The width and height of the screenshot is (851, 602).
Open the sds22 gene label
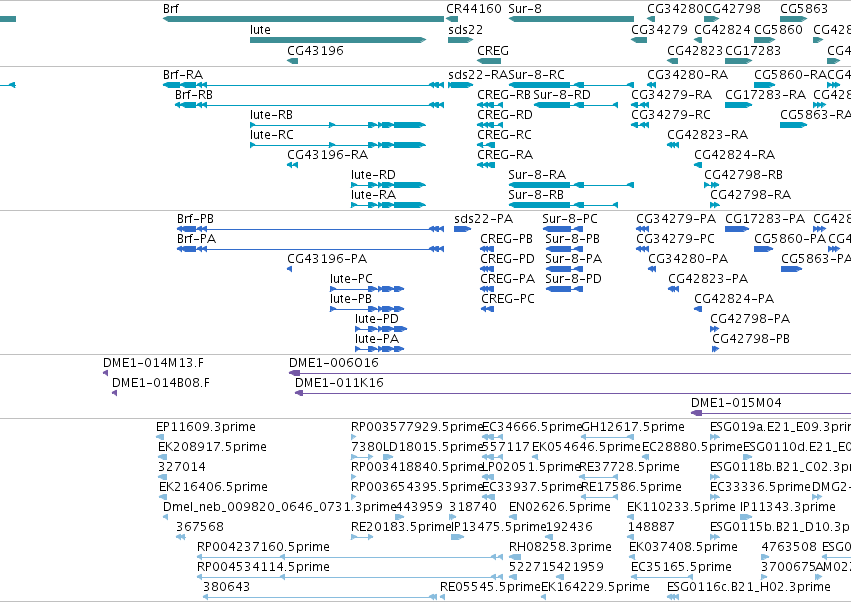tap(465, 30)
